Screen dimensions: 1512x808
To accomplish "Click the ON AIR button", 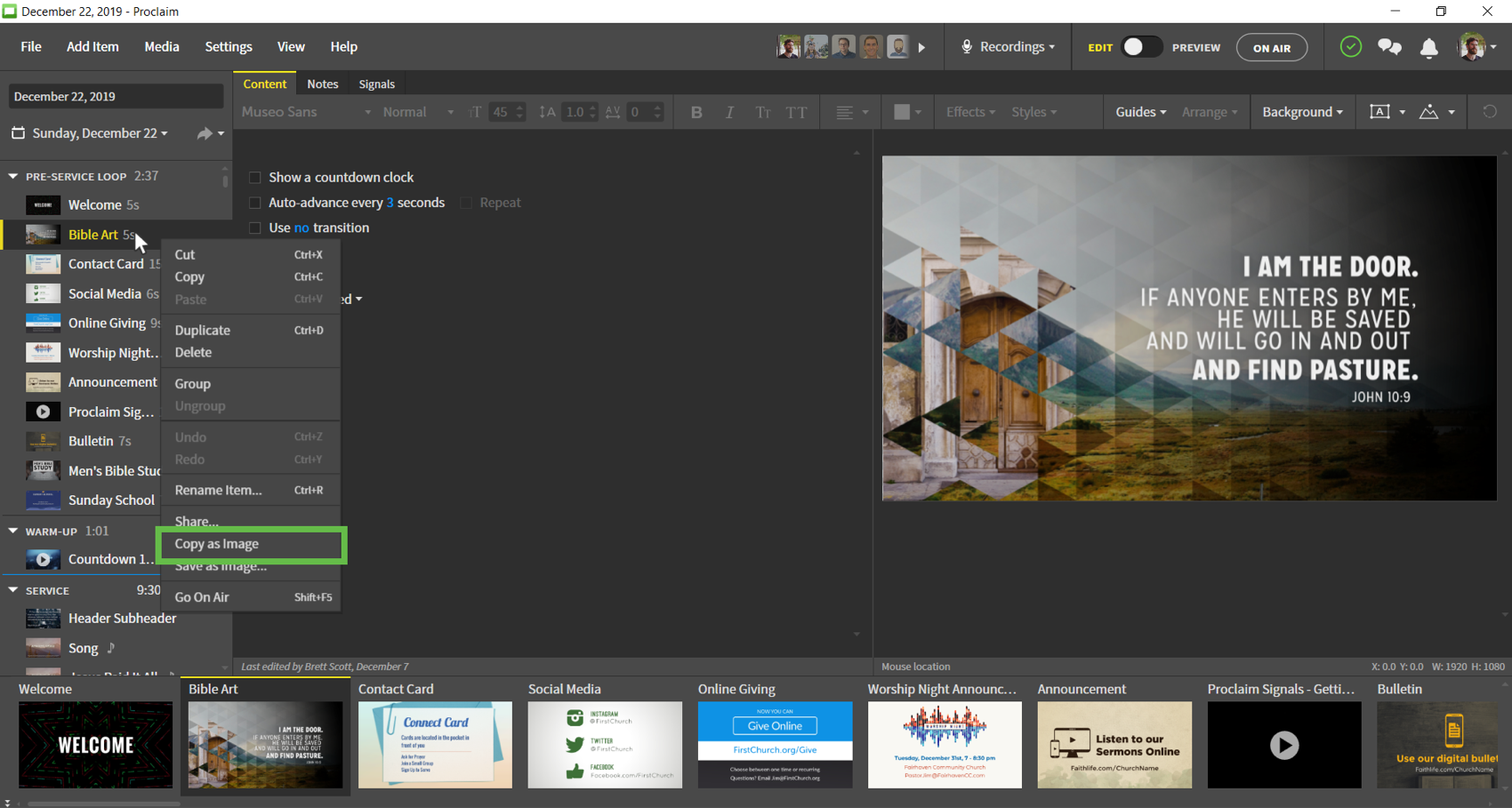I will (x=1272, y=48).
